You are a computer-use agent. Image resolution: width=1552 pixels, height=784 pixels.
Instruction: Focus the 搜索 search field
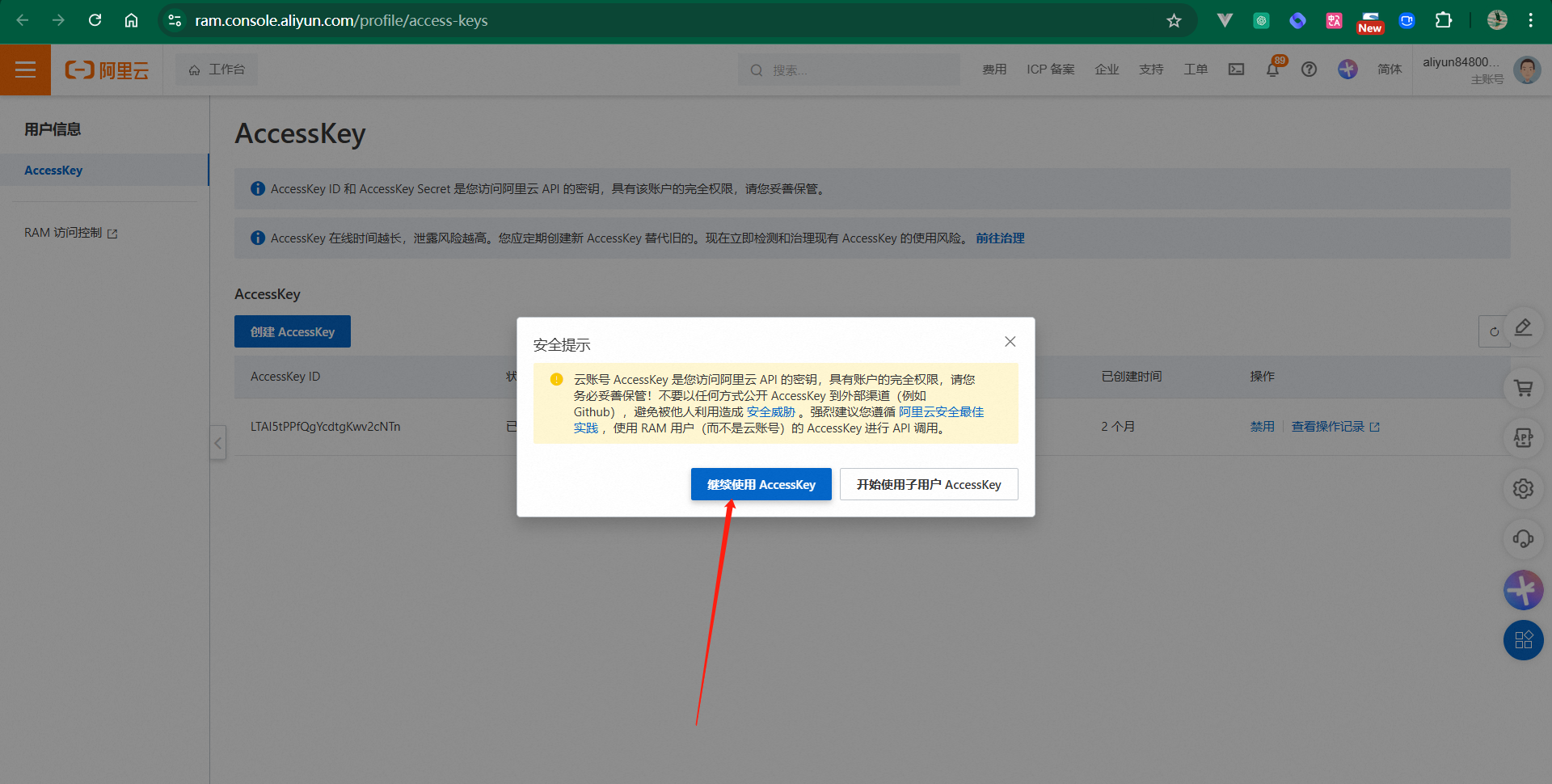[849, 70]
